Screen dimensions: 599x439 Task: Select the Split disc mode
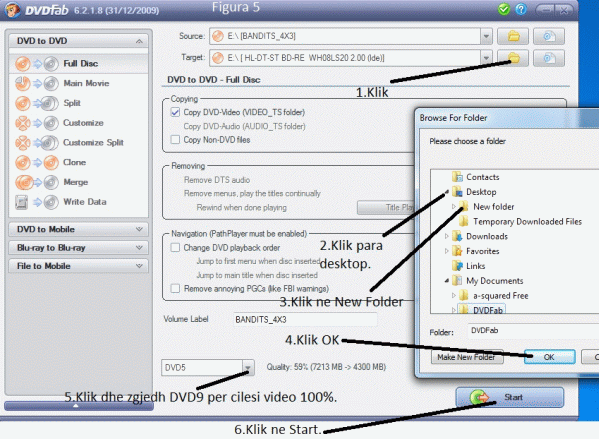(x=78, y=103)
